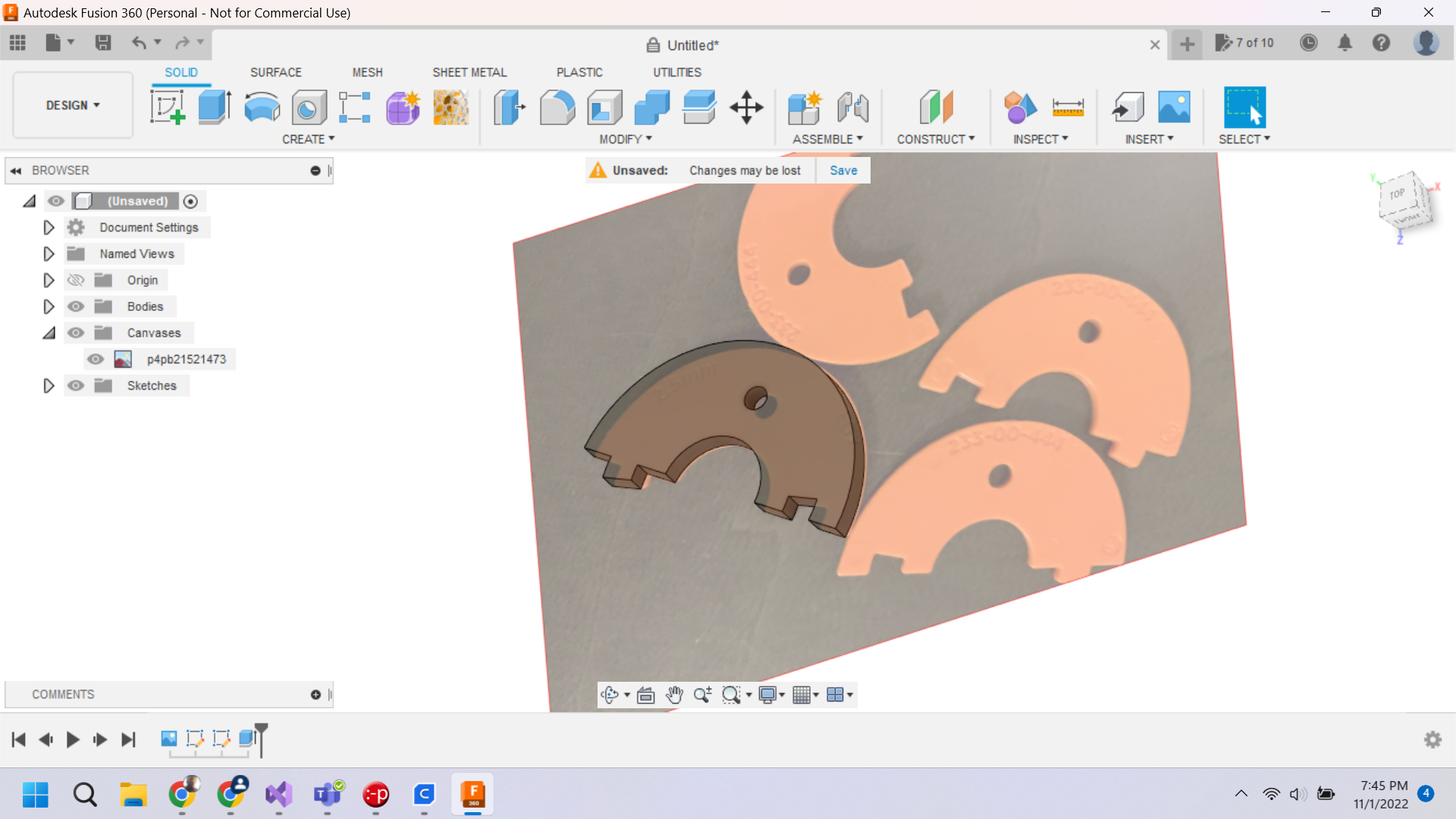Expand the Sketches folder

coord(49,386)
